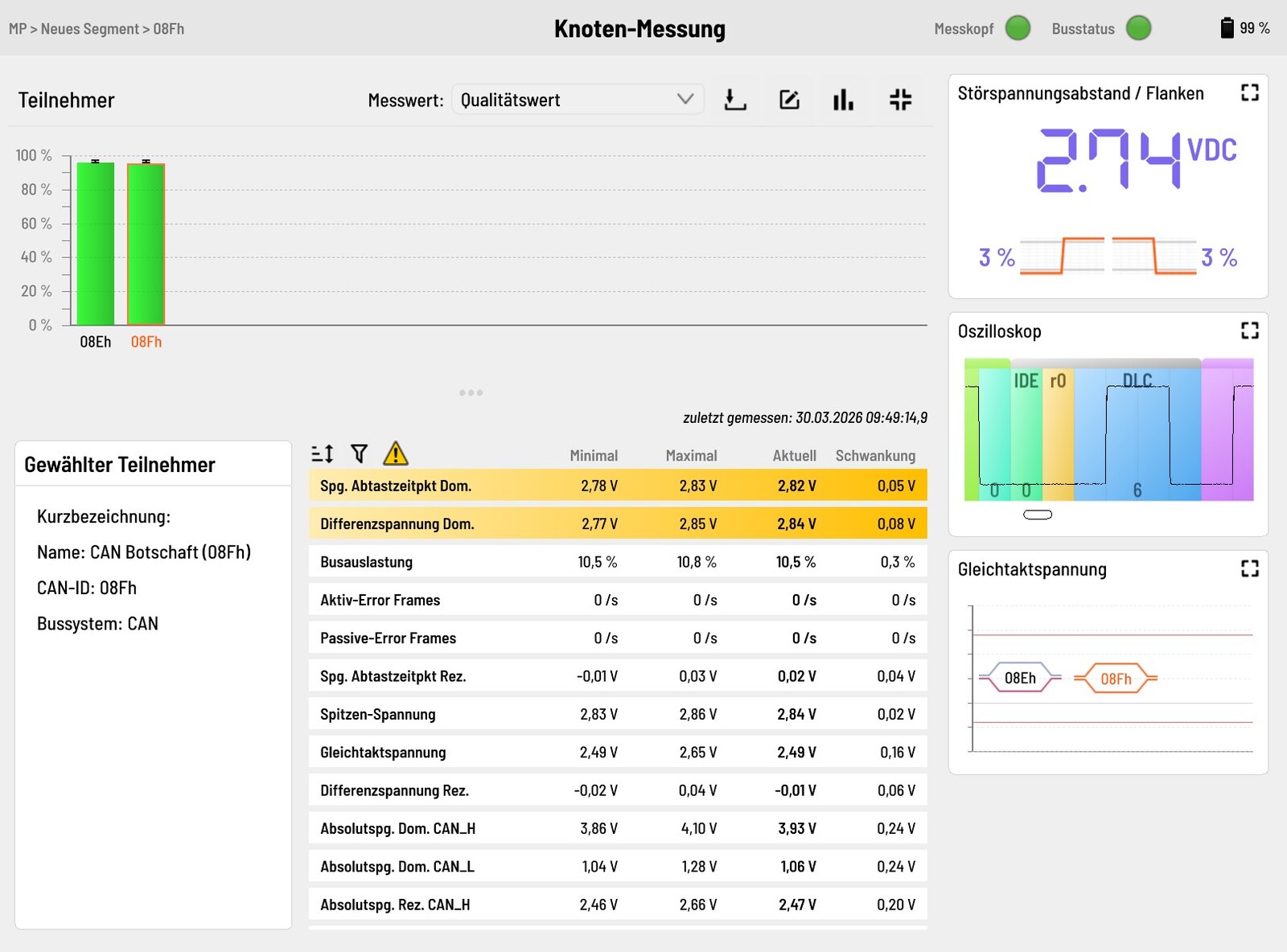Open the table filter icon
The height and width of the screenshot is (952, 1287).
tap(360, 454)
